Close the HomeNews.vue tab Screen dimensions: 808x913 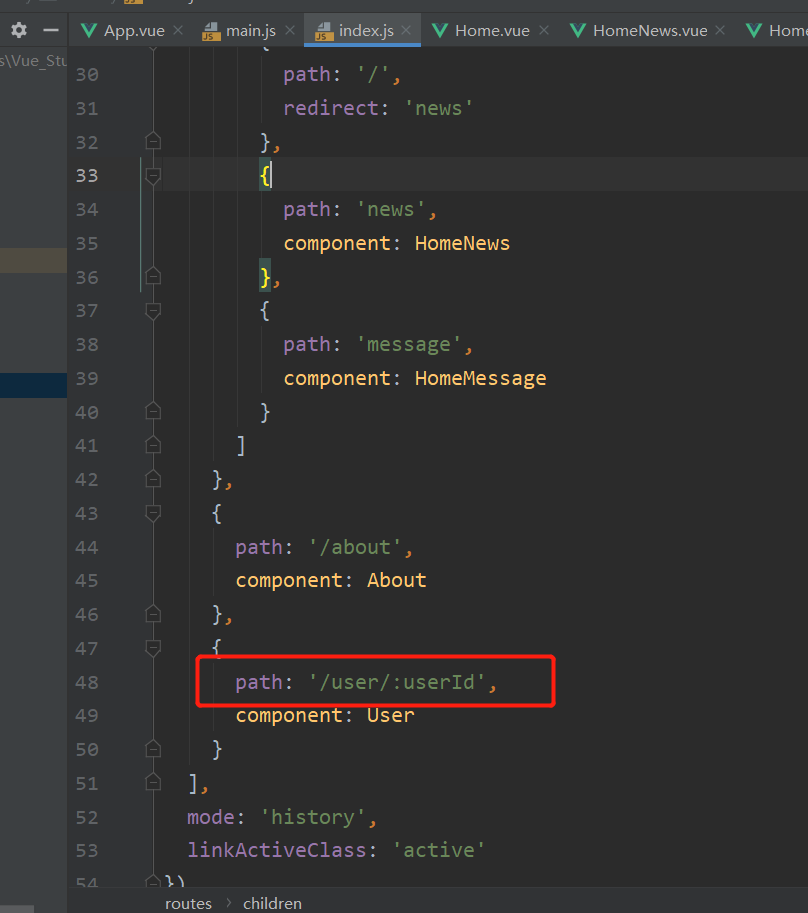point(720,30)
